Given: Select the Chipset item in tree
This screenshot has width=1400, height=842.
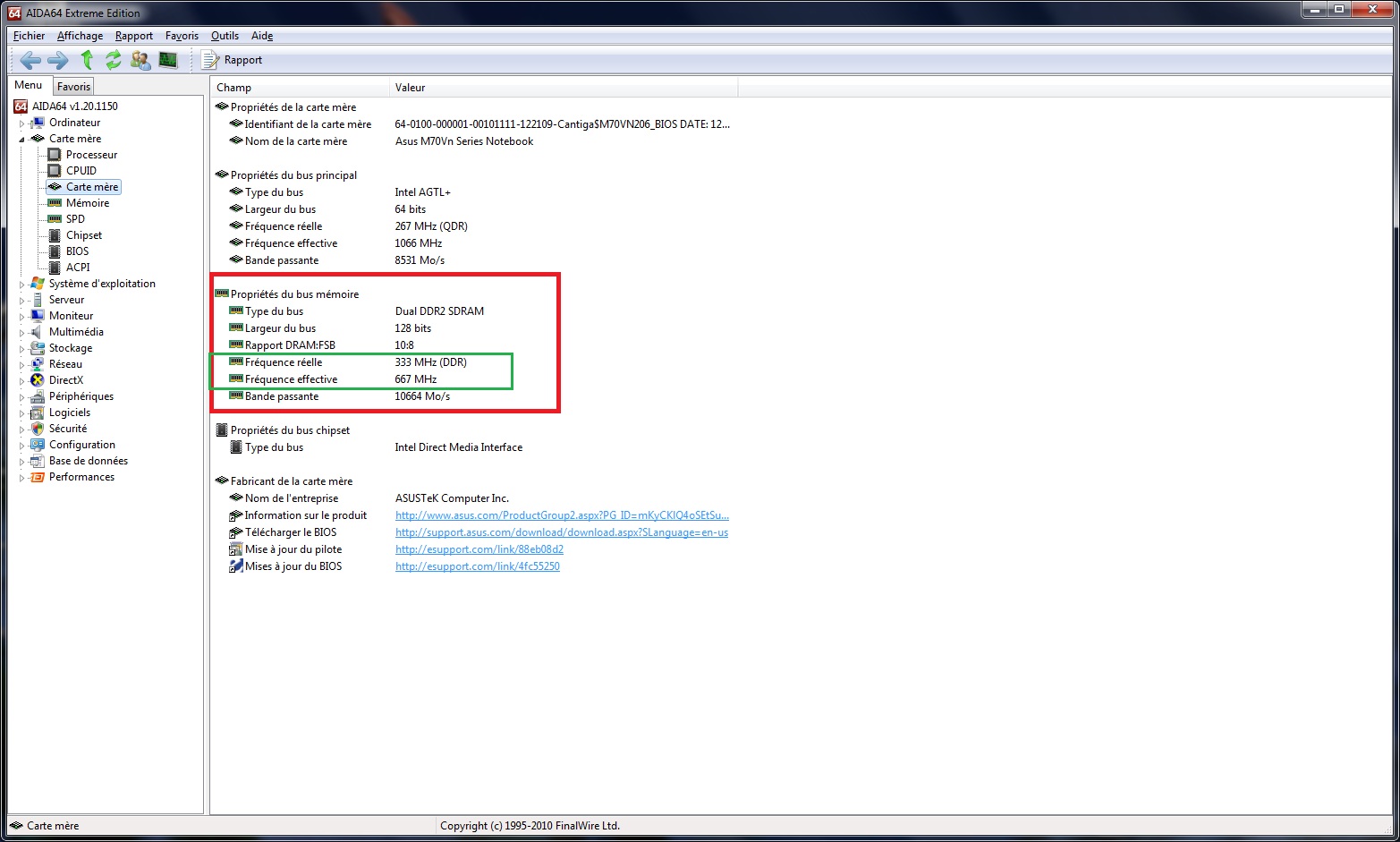Looking at the screenshot, I should [84, 235].
